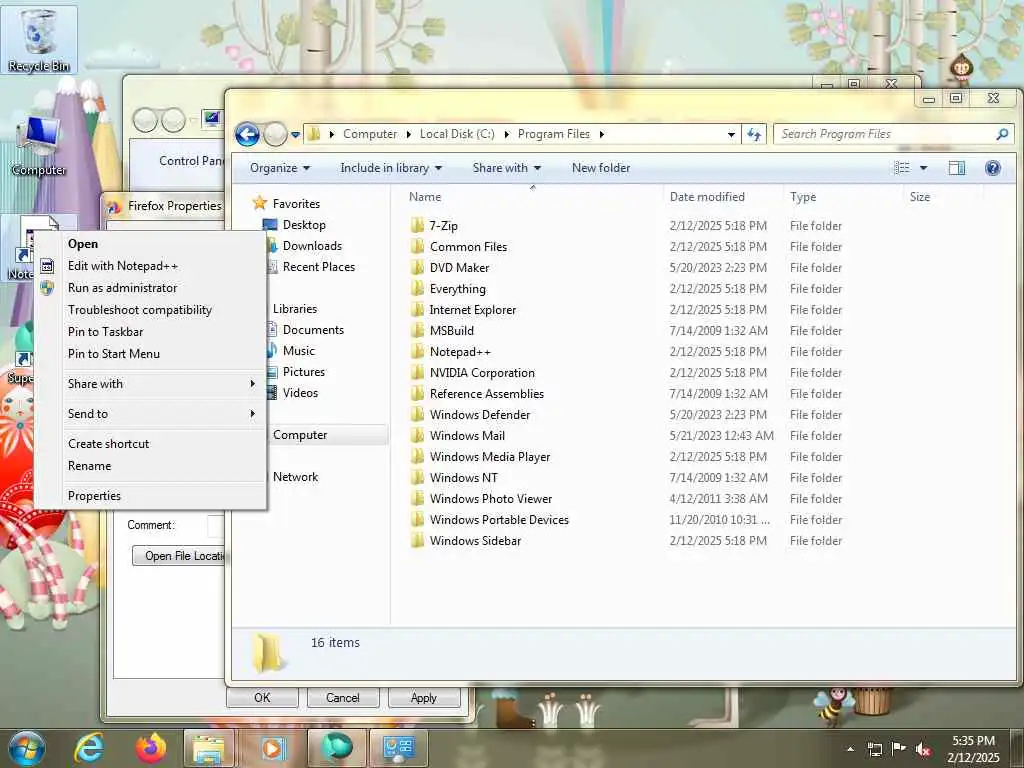Viewport: 1024px width, 768px height.
Task: Click Apply in Firefox Properties dialog
Action: point(423,697)
